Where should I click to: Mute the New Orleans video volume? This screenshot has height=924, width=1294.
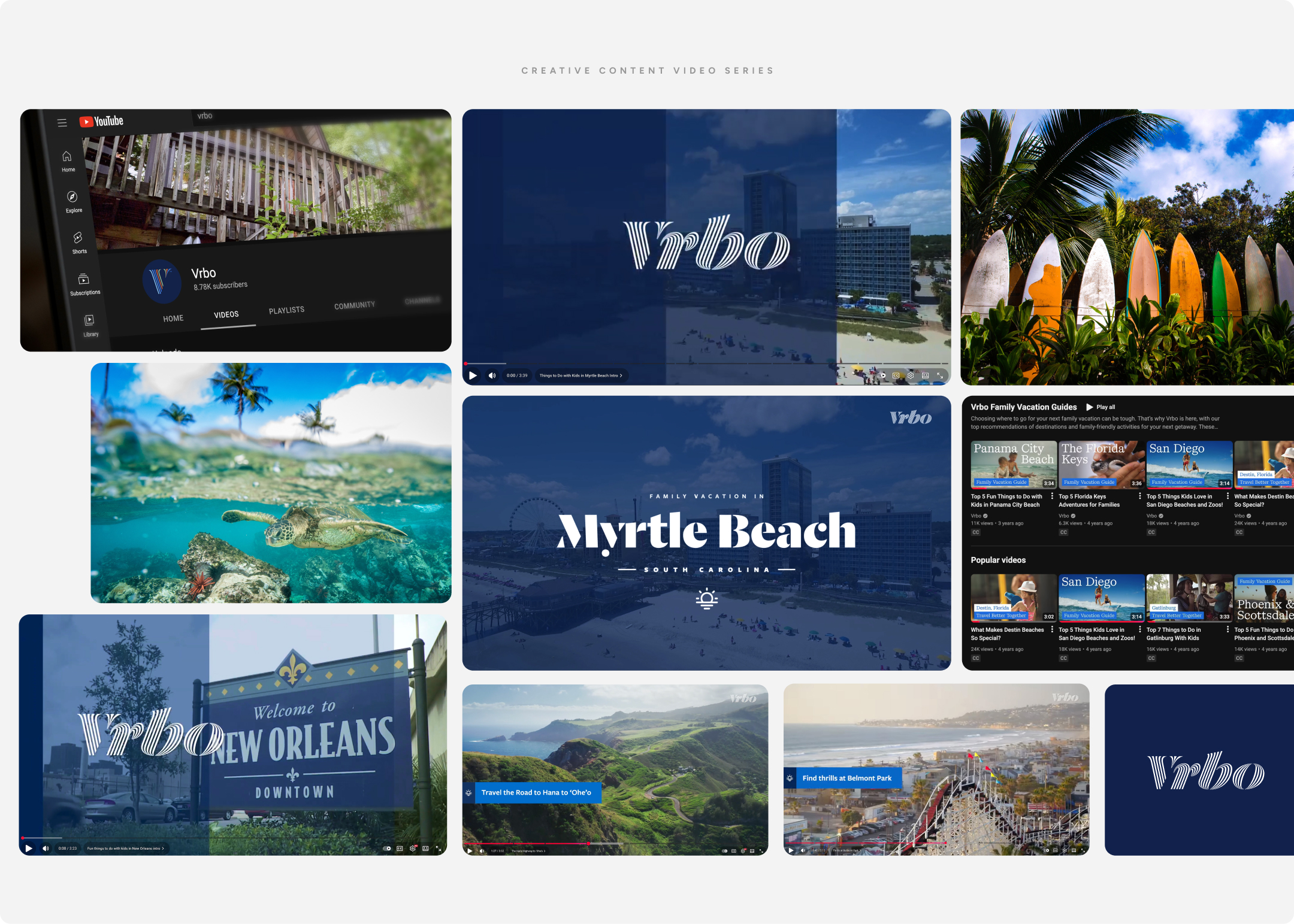click(x=46, y=848)
